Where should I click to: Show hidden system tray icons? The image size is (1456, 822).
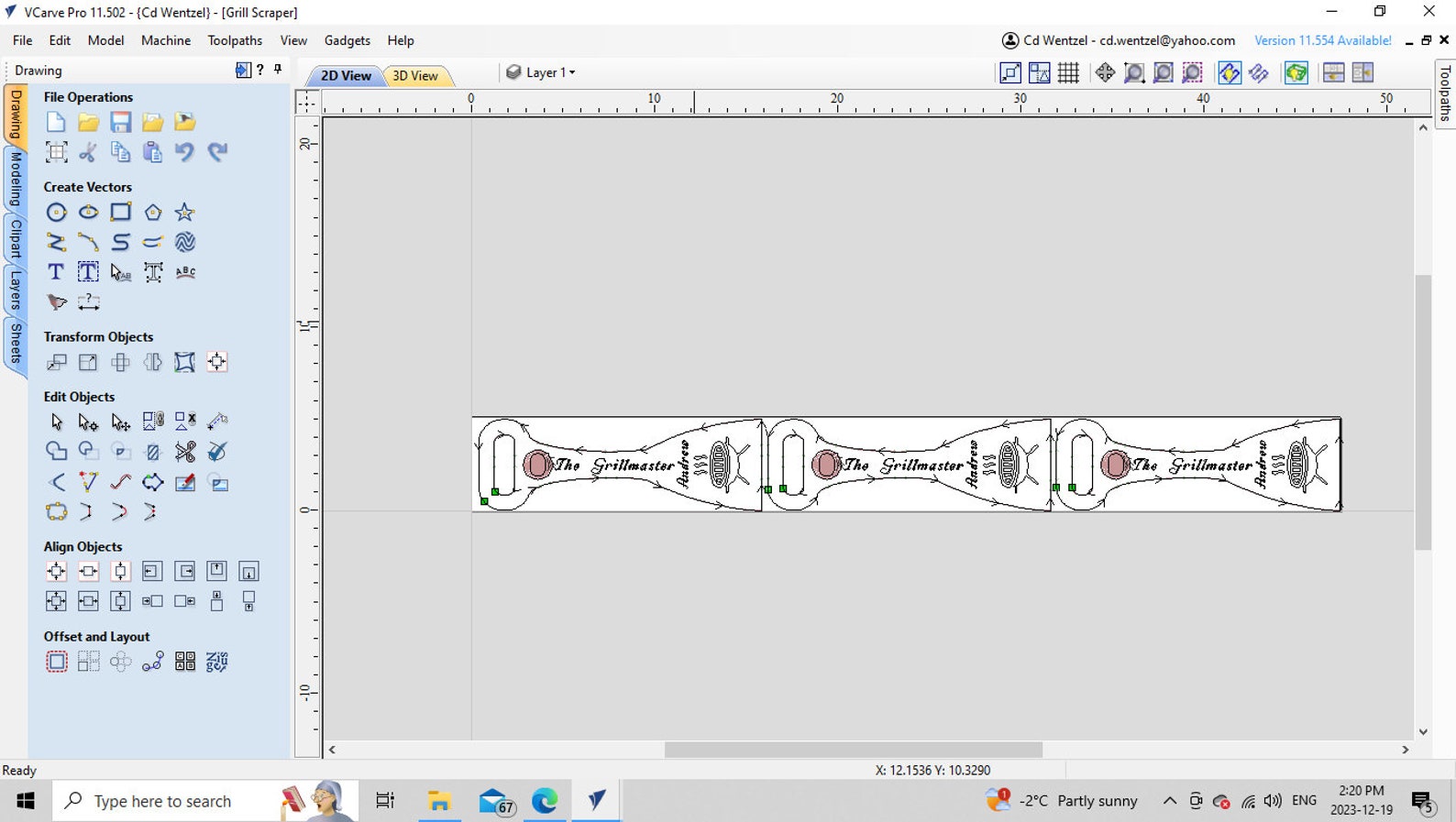(1170, 801)
